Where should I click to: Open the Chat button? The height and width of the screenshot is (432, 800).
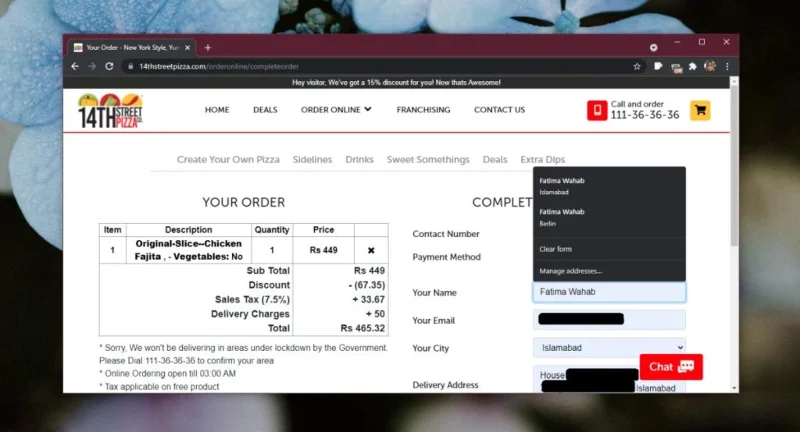click(671, 367)
